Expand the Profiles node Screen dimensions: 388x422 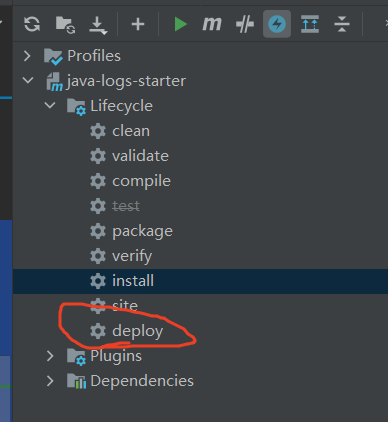27,56
